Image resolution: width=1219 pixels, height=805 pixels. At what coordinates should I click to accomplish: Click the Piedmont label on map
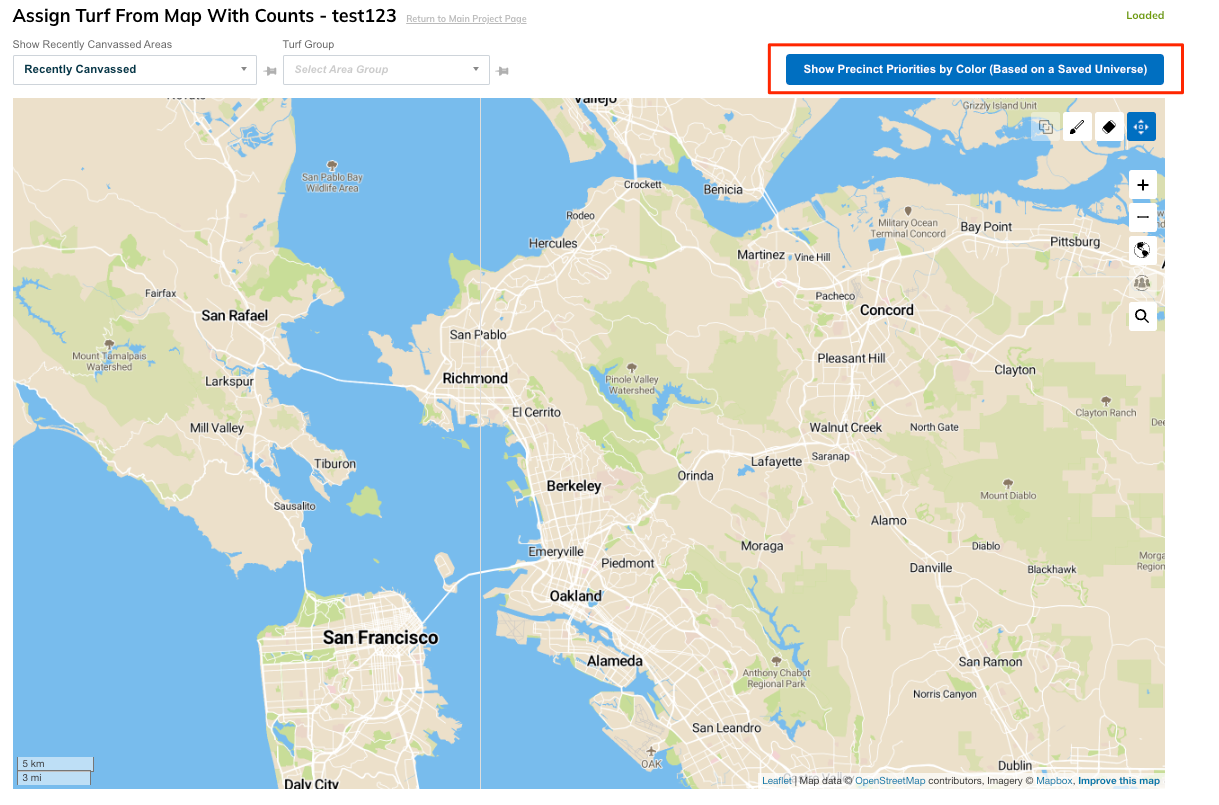pyautogui.click(x=628, y=563)
